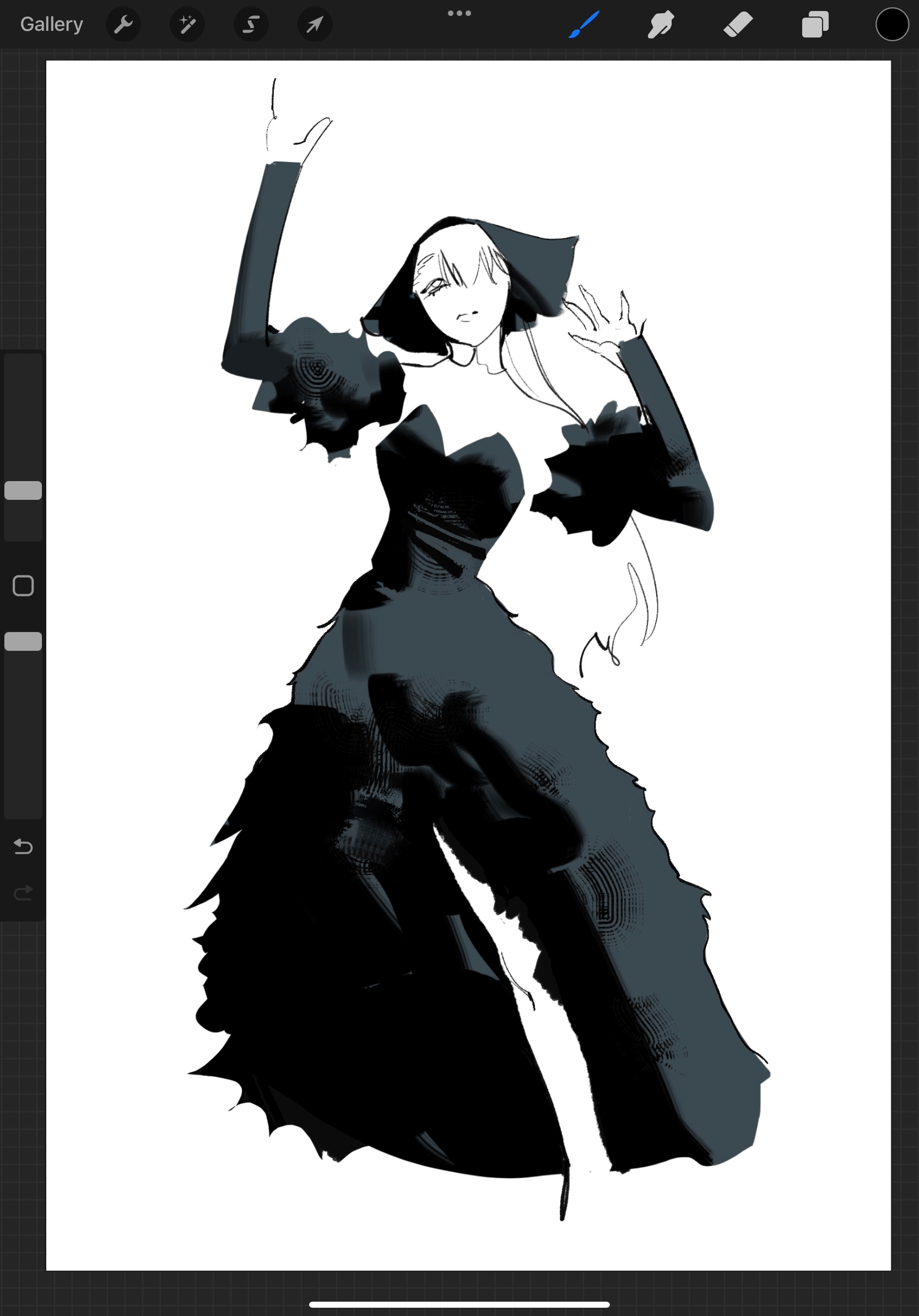
Task: Activate the Selection S-ribbon tool
Action: (251, 25)
